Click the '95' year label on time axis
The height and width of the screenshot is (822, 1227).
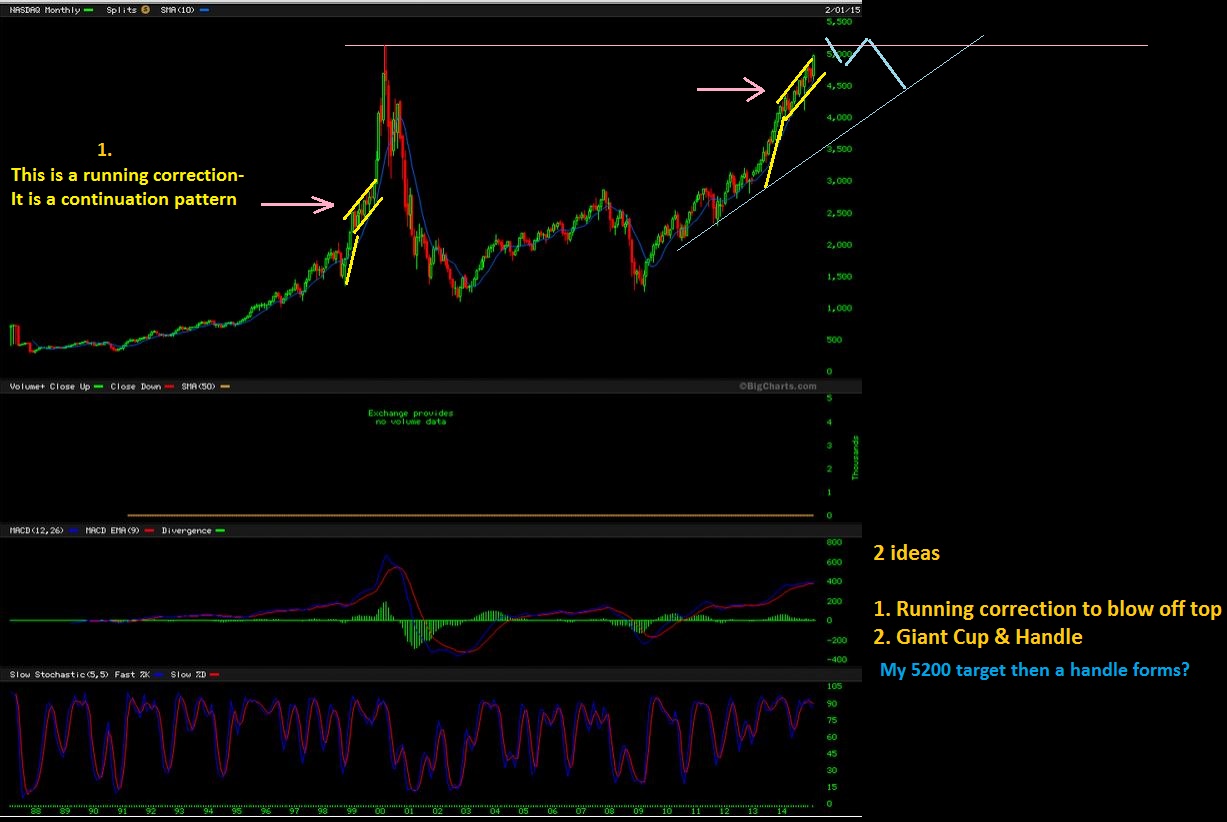point(237,811)
